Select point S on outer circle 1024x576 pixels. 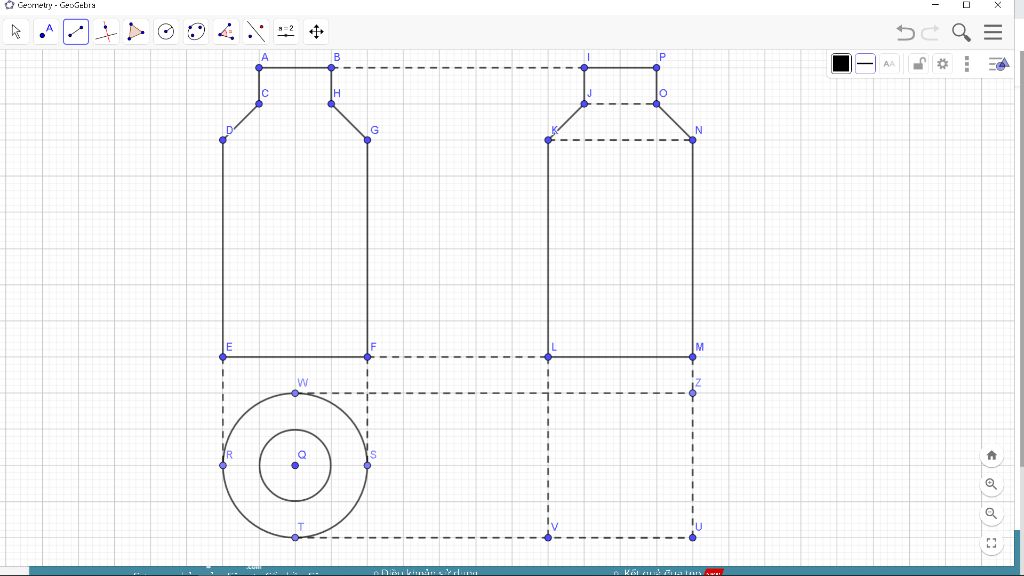(367, 465)
